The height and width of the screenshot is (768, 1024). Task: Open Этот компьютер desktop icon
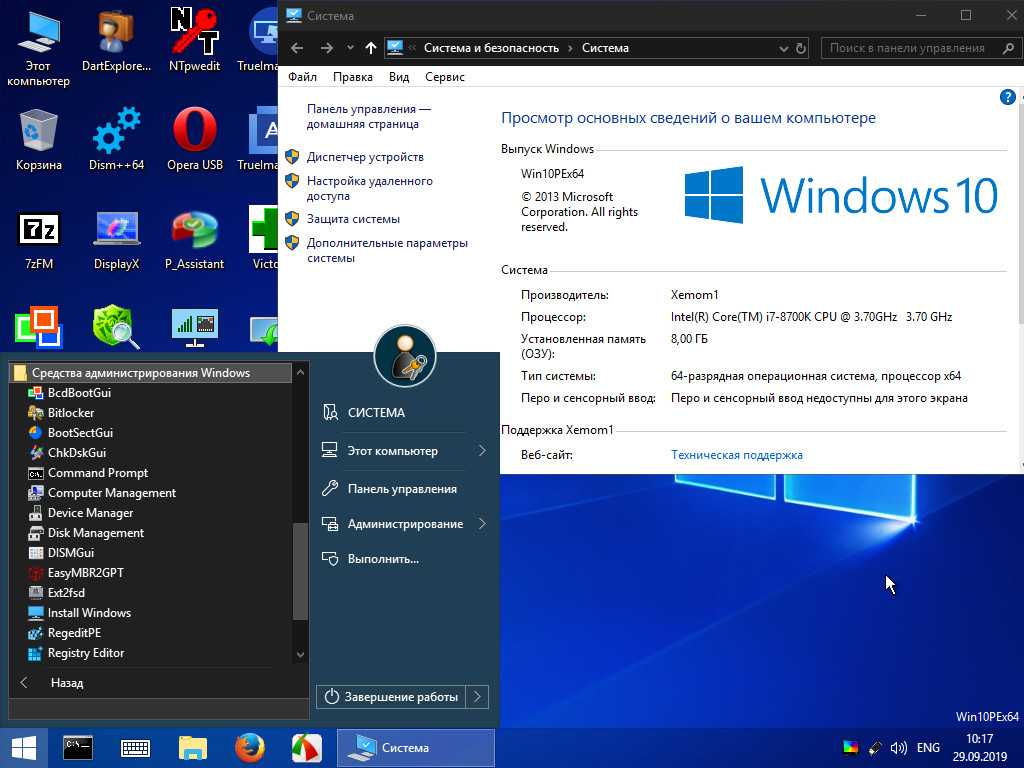pyautogui.click(x=38, y=48)
